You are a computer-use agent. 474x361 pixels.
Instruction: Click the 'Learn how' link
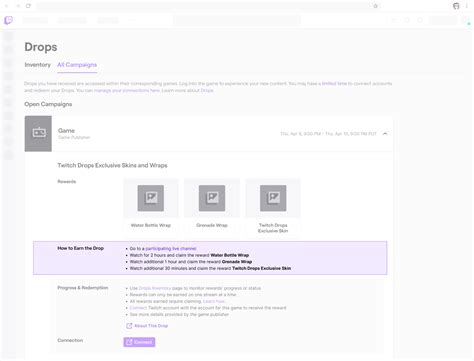[x=214, y=301]
